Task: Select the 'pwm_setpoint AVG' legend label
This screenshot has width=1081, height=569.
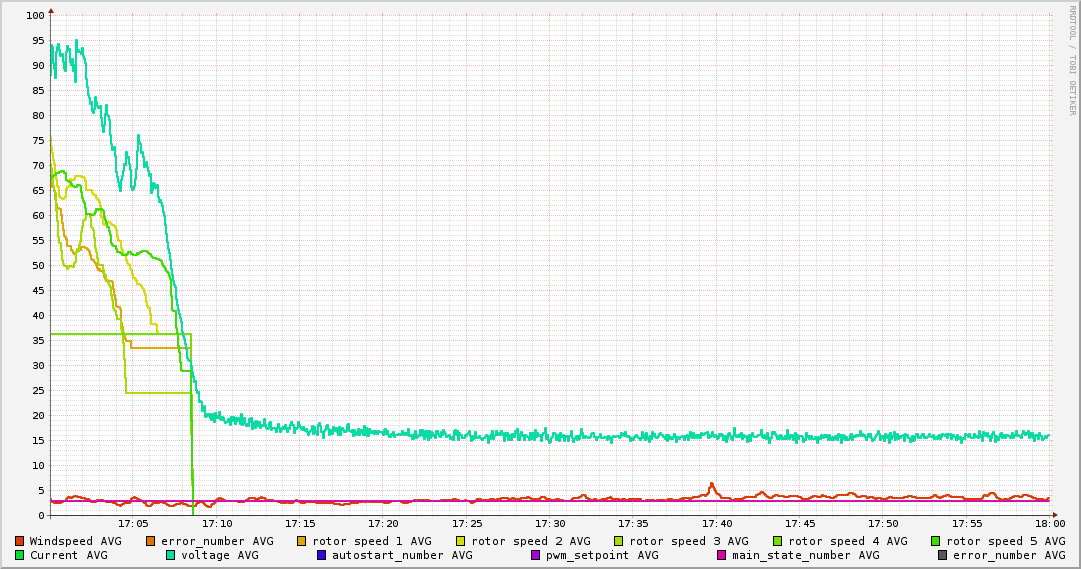Action: click(602, 555)
